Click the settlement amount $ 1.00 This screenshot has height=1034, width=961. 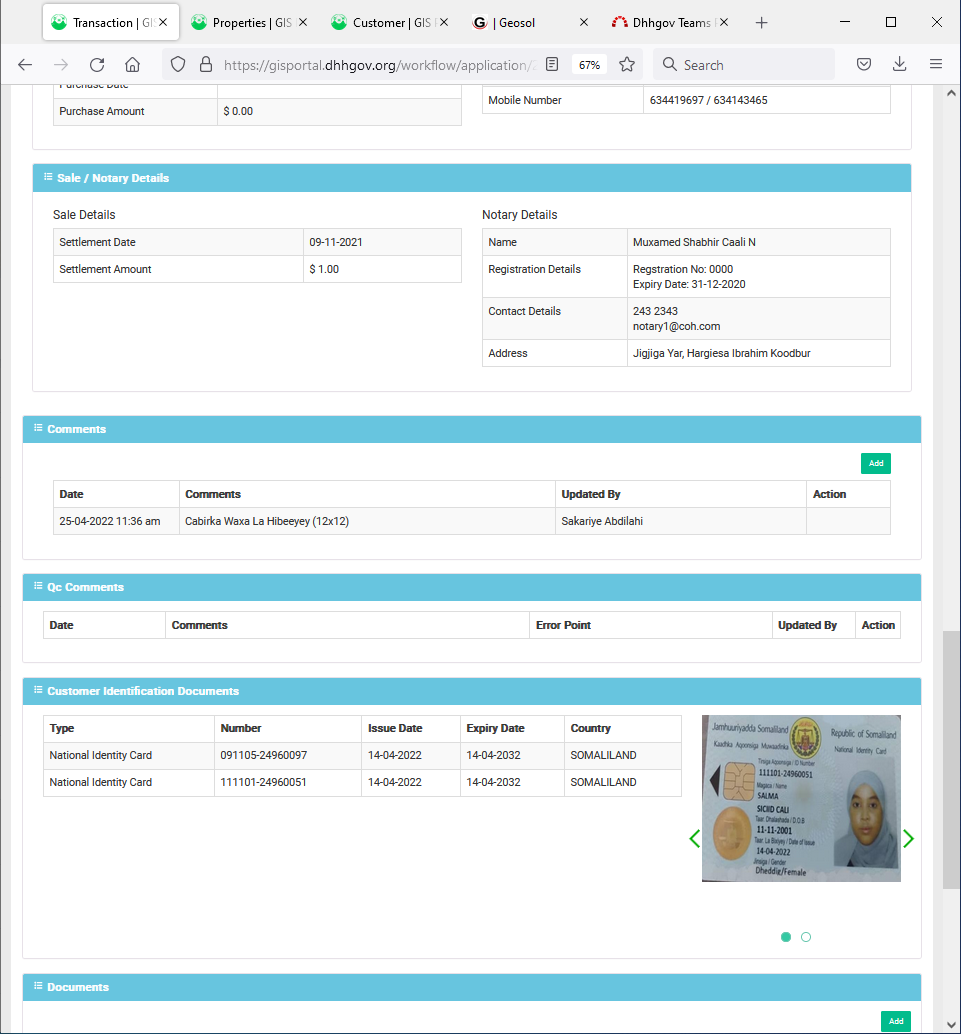pos(324,269)
